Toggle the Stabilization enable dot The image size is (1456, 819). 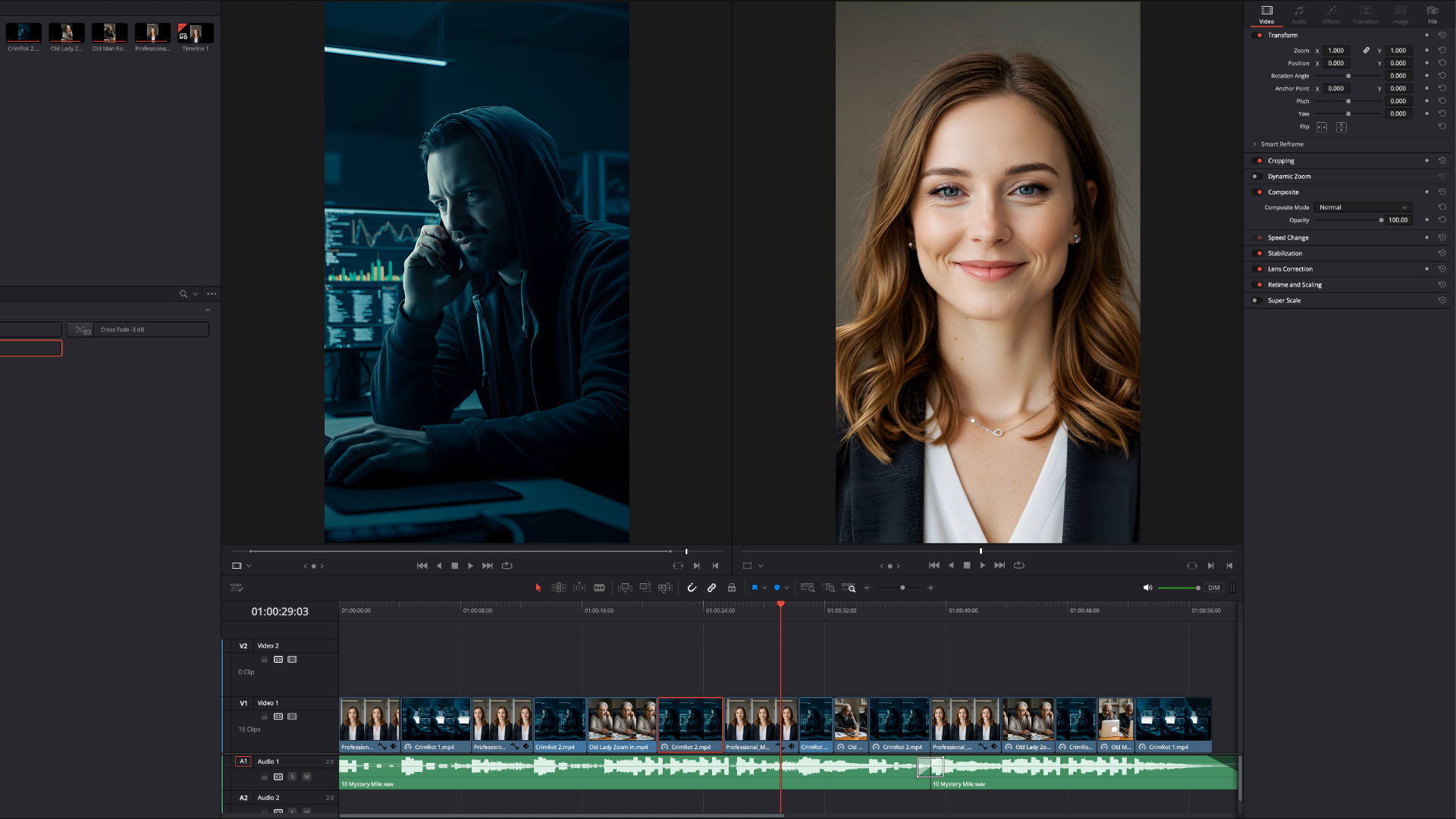(x=1260, y=253)
